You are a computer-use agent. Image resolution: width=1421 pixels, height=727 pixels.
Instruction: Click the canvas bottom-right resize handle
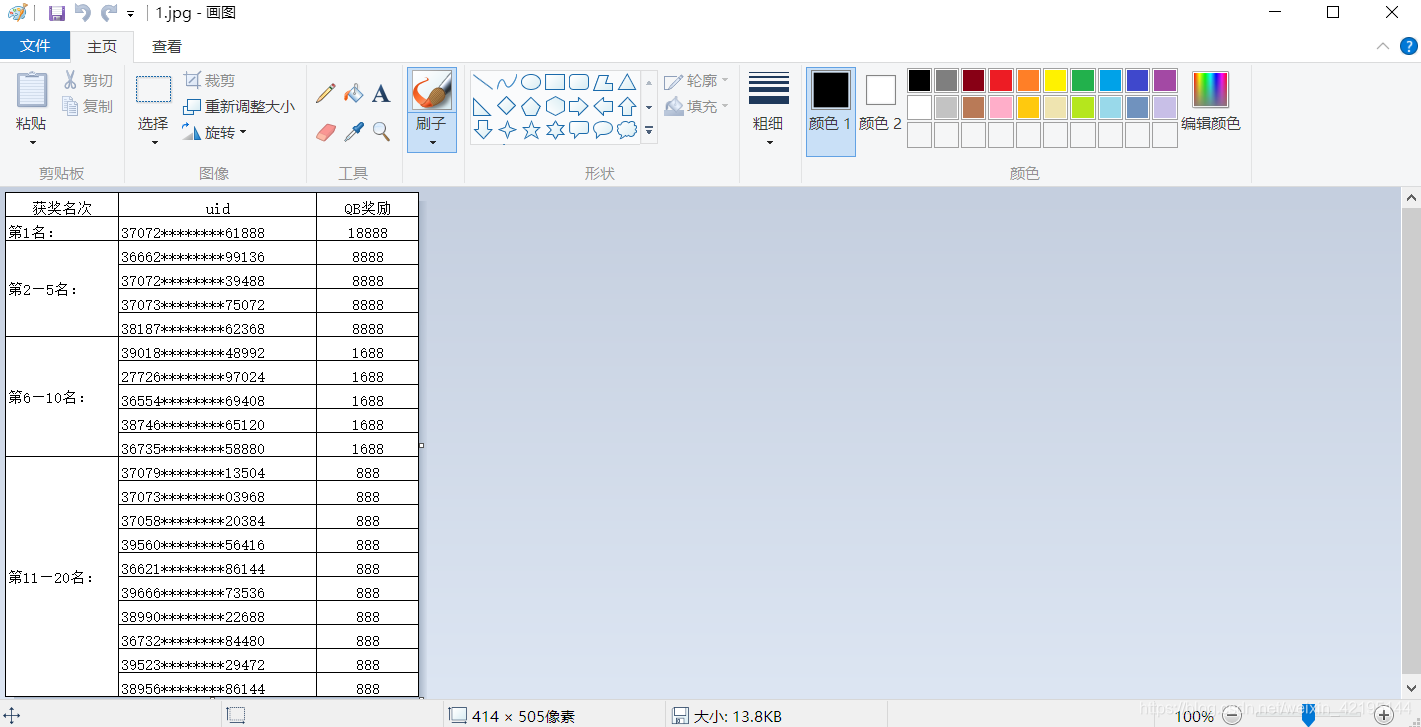421,699
